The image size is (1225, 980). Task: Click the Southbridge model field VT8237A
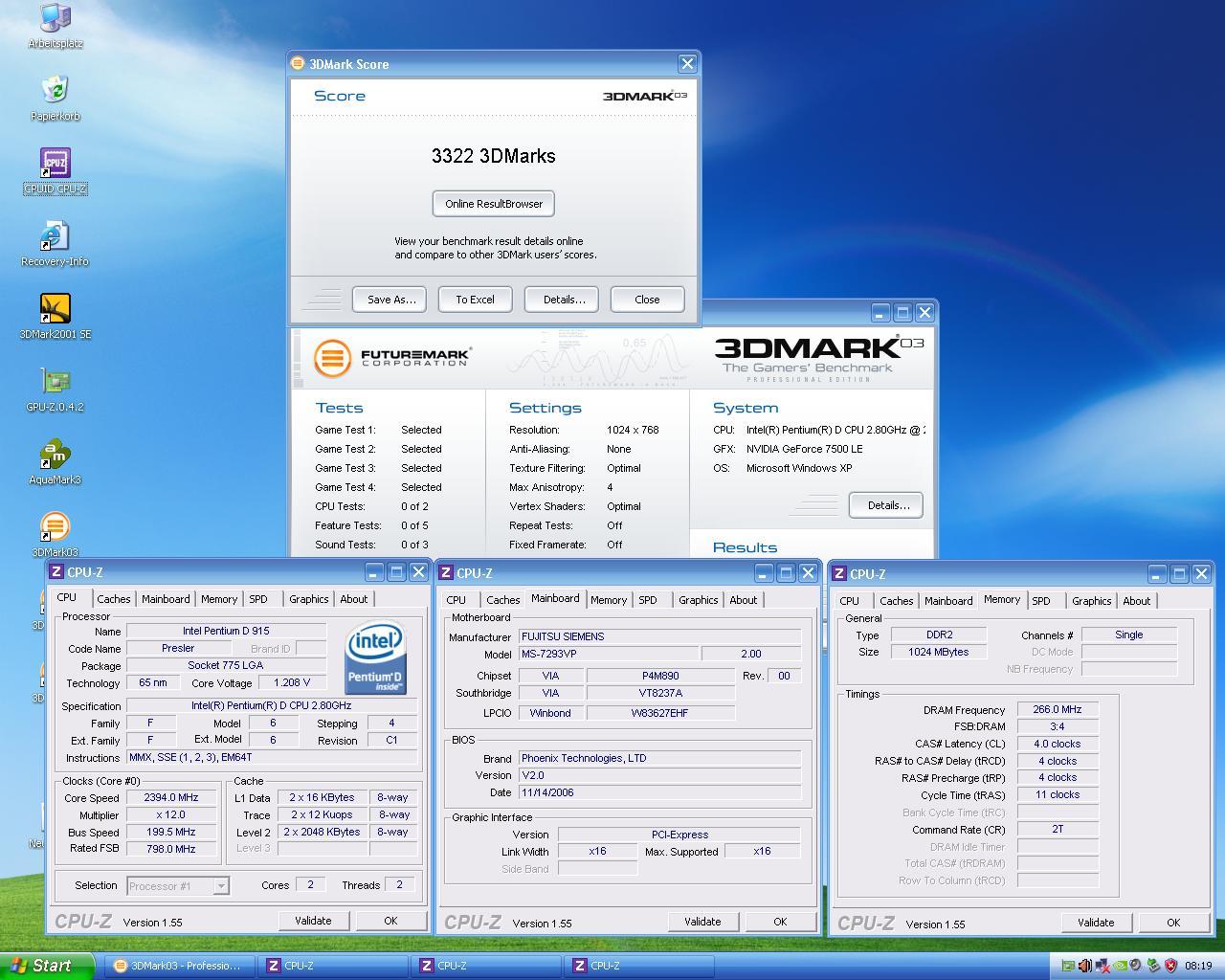660,694
